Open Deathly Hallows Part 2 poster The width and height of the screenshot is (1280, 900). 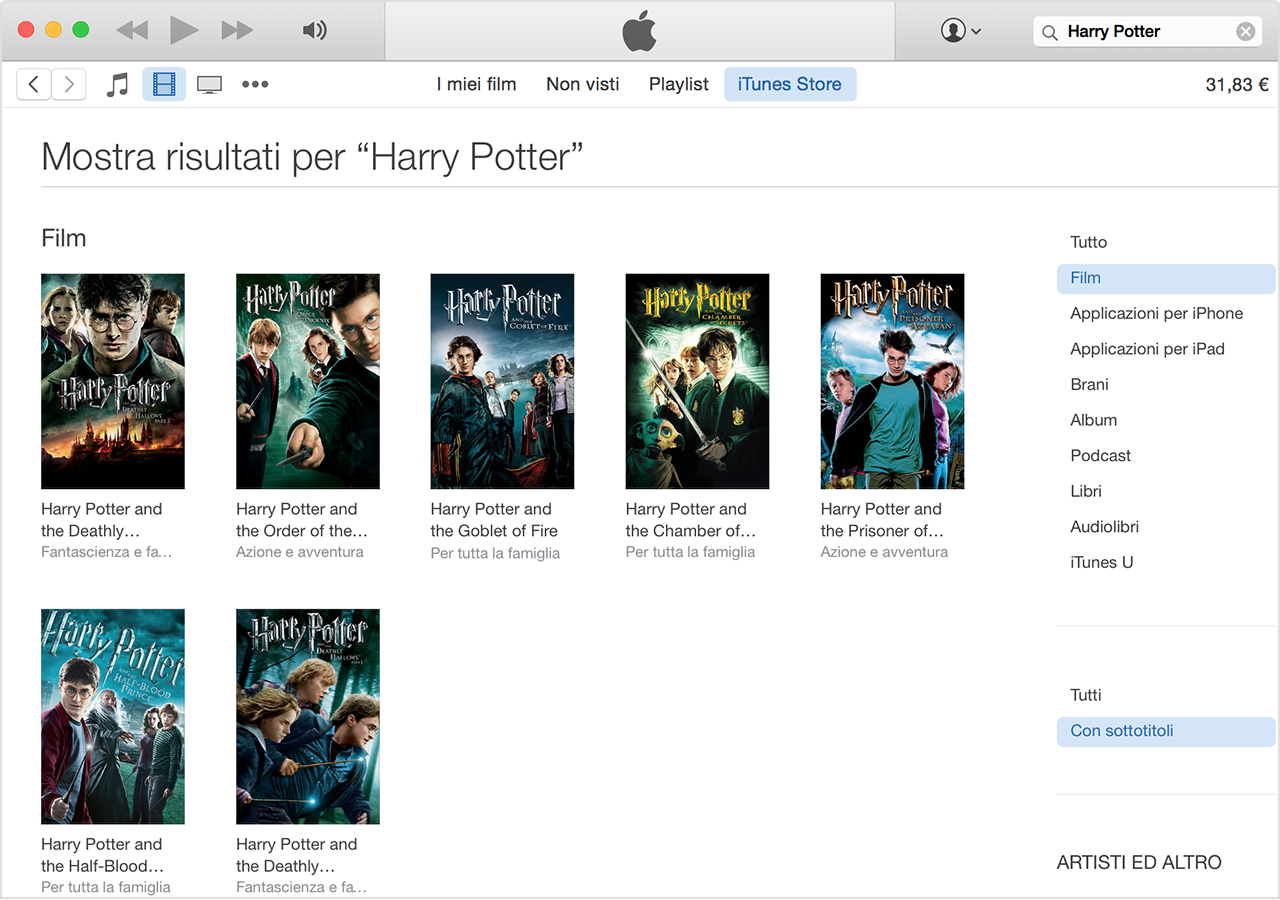click(113, 381)
